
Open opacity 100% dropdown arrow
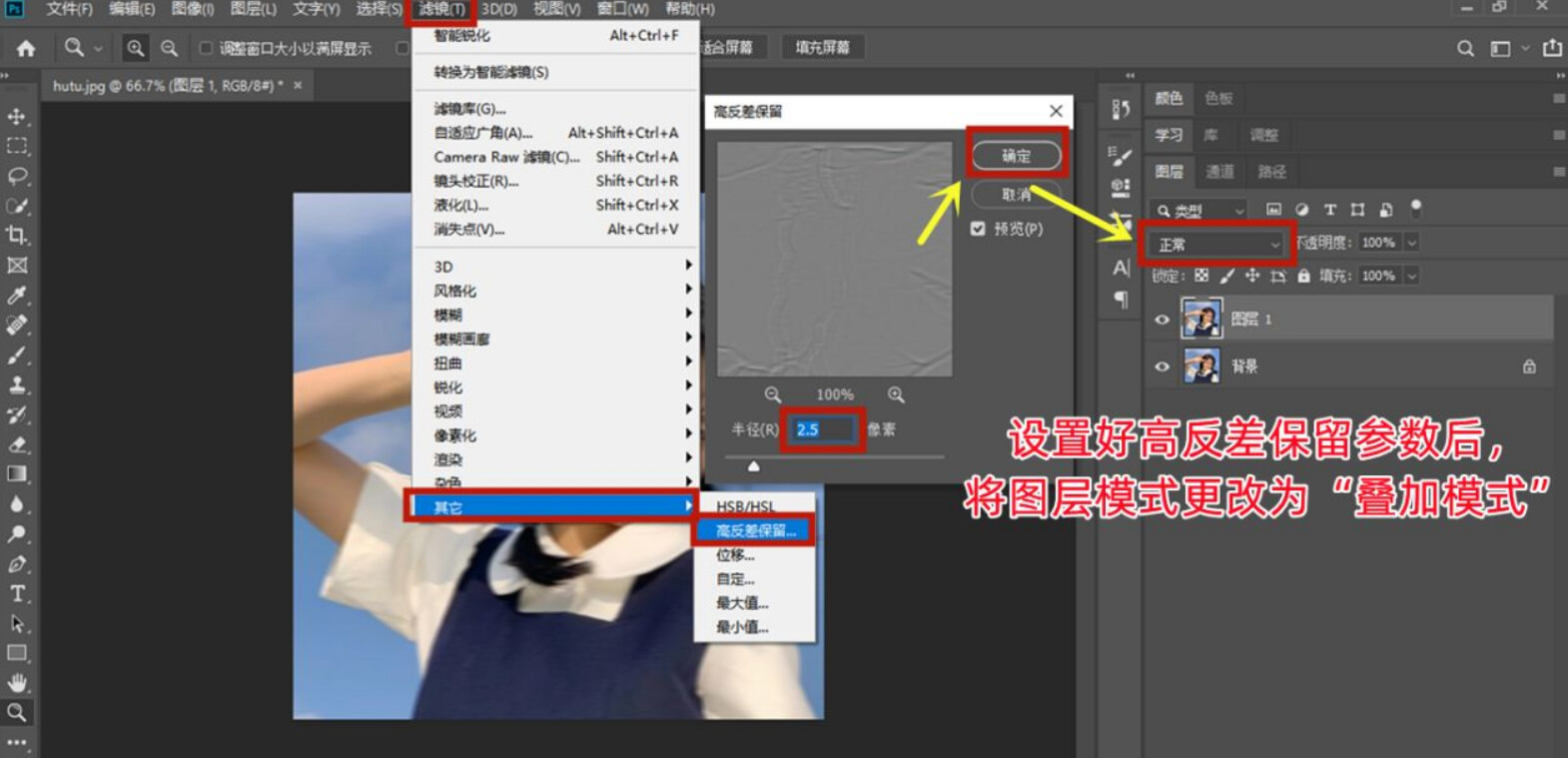tap(1411, 243)
